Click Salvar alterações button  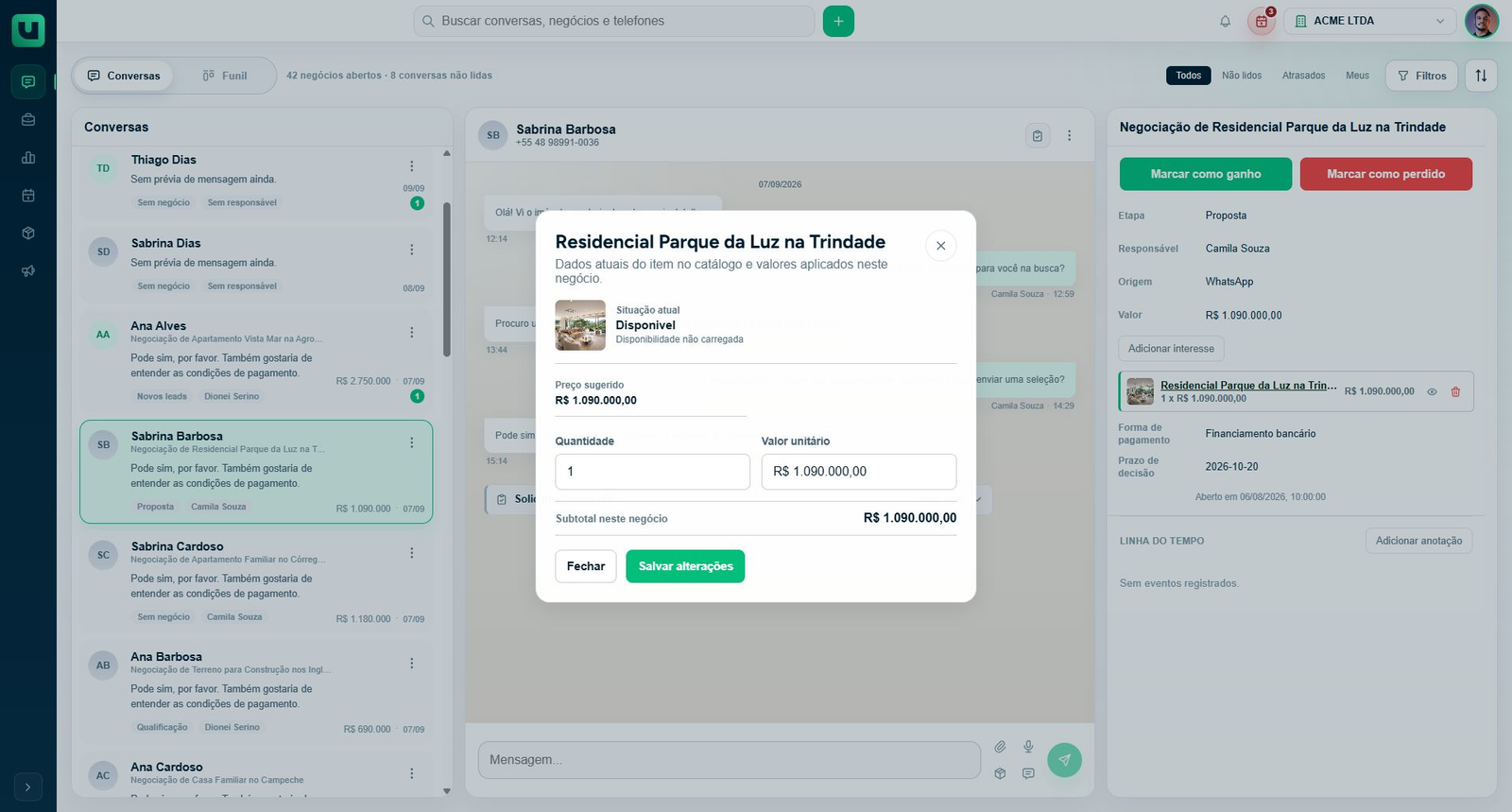pos(685,566)
